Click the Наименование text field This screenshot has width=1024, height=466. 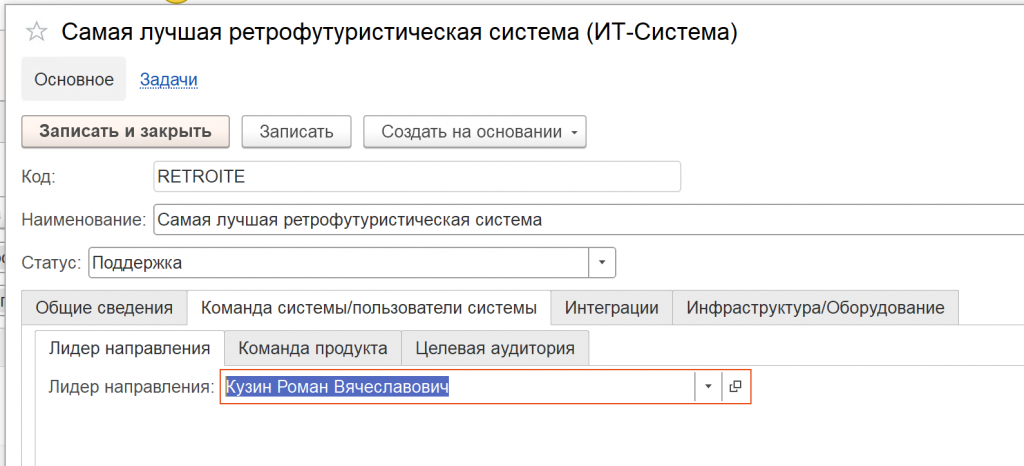click(580, 220)
